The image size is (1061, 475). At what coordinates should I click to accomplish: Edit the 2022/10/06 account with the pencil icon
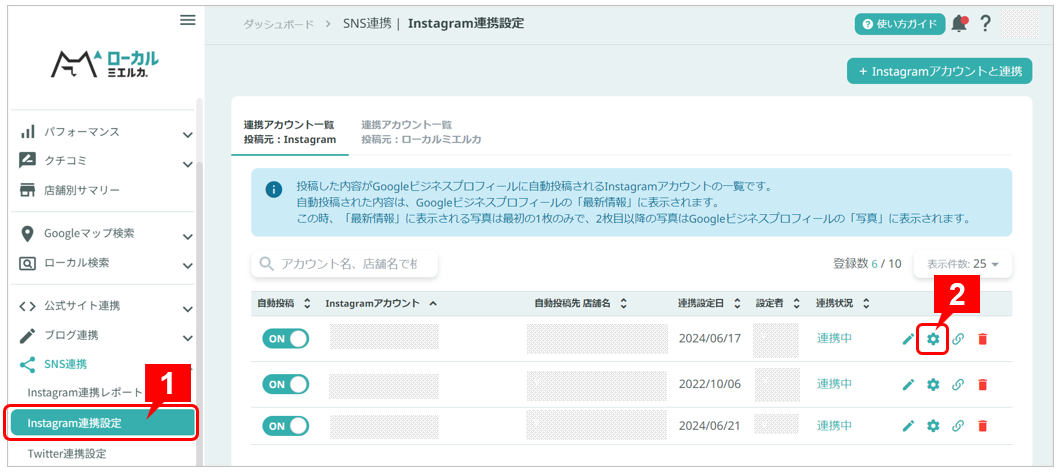click(908, 385)
